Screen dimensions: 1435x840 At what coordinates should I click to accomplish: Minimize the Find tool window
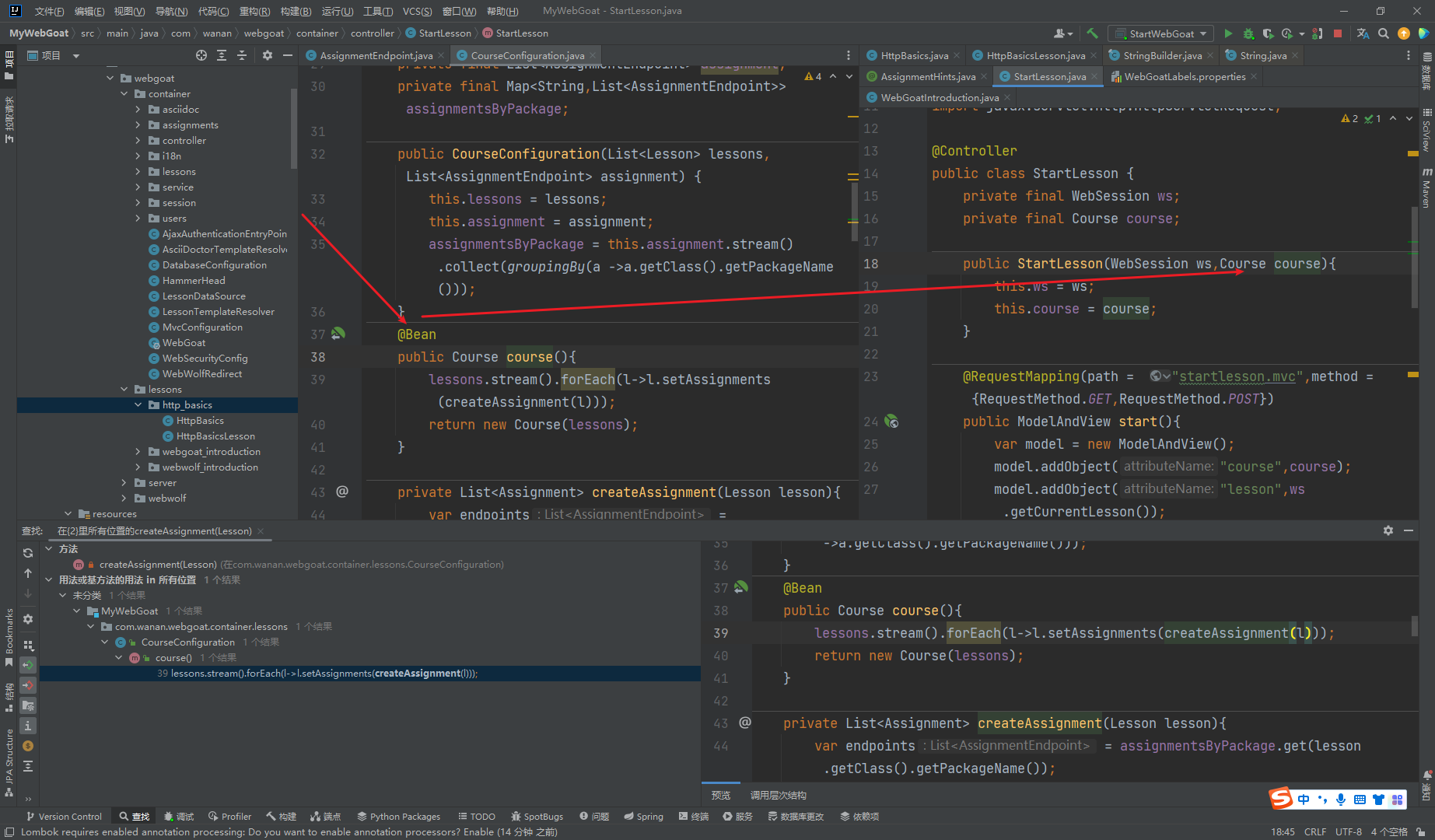[x=1409, y=530]
